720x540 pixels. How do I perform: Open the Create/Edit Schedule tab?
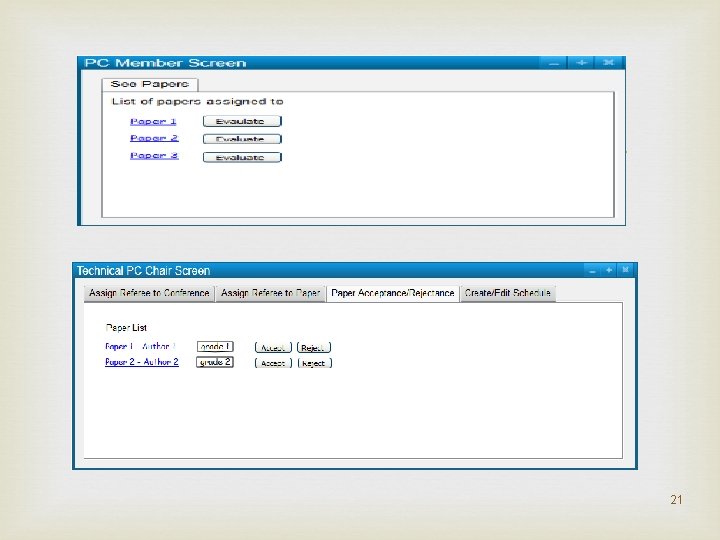(x=507, y=293)
